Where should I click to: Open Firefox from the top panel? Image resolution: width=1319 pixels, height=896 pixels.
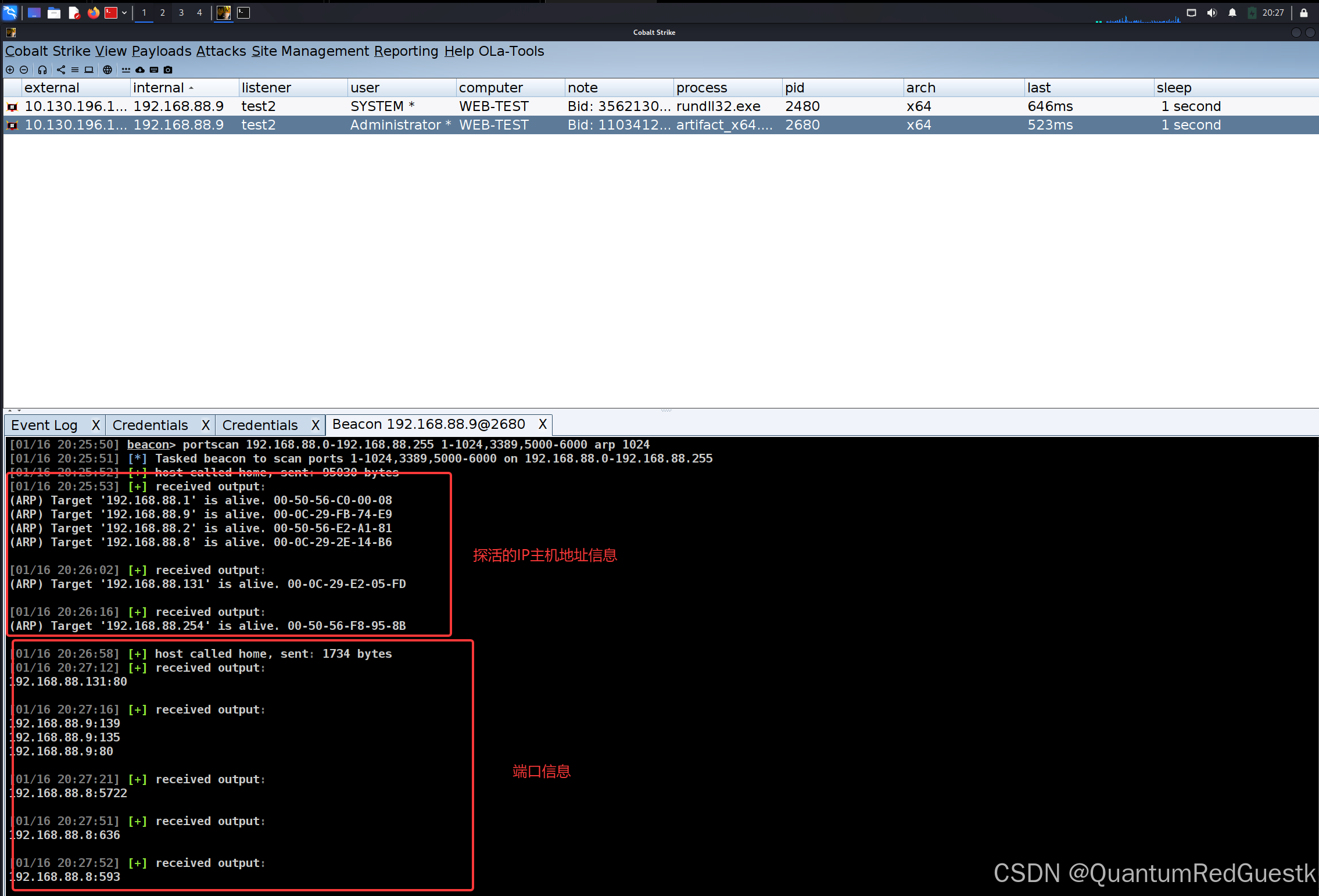coord(93,13)
